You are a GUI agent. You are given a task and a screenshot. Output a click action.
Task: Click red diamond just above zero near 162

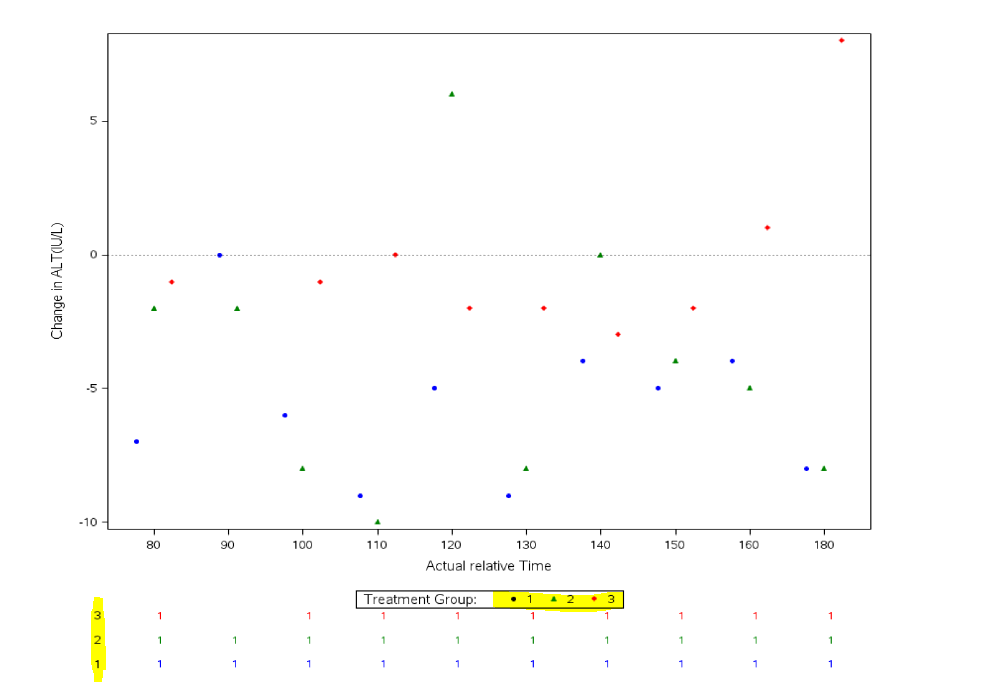pyautogui.click(x=767, y=228)
